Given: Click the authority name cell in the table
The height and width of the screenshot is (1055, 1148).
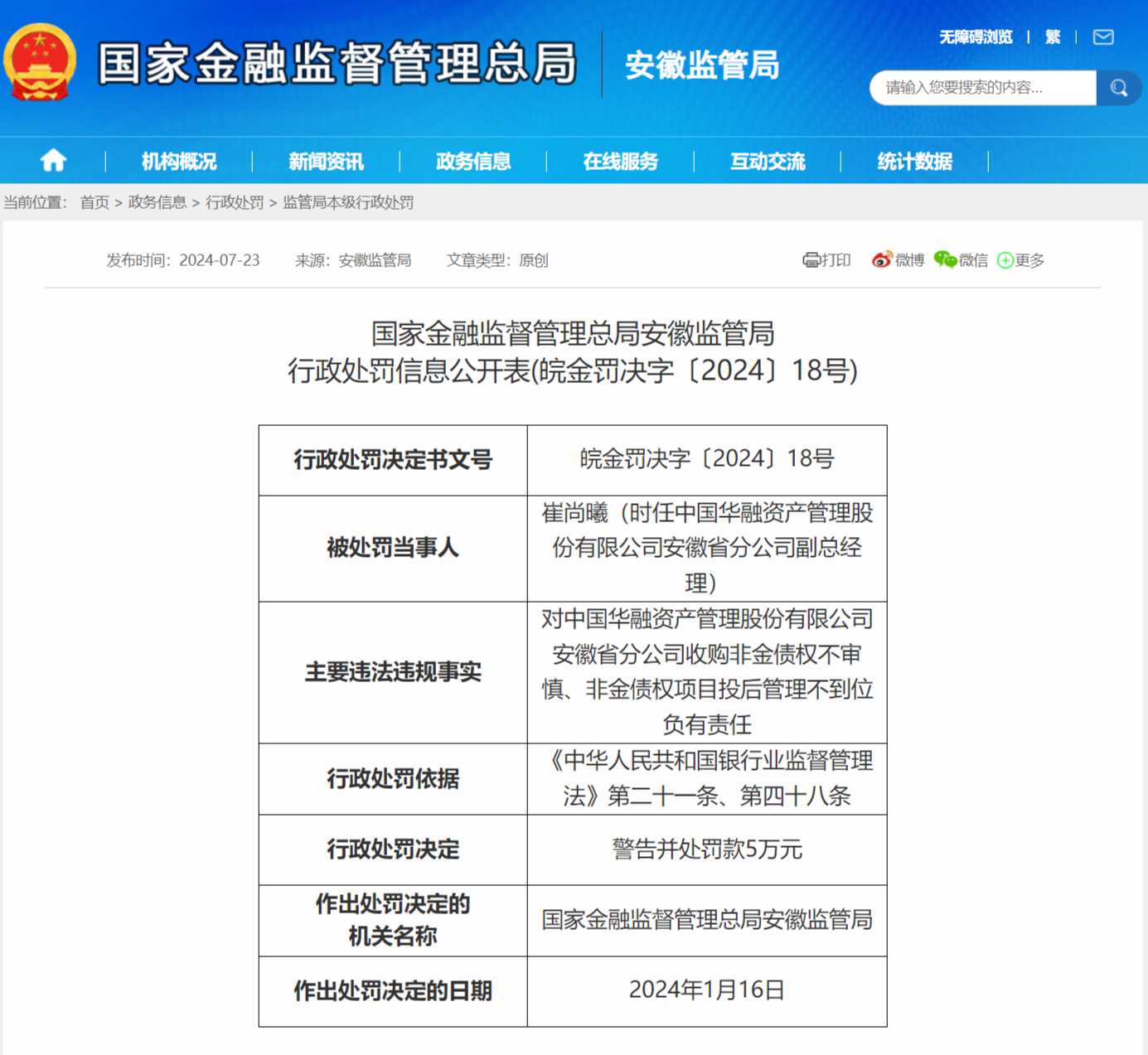Looking at the screenshot, I should click(x=707, y=921).
